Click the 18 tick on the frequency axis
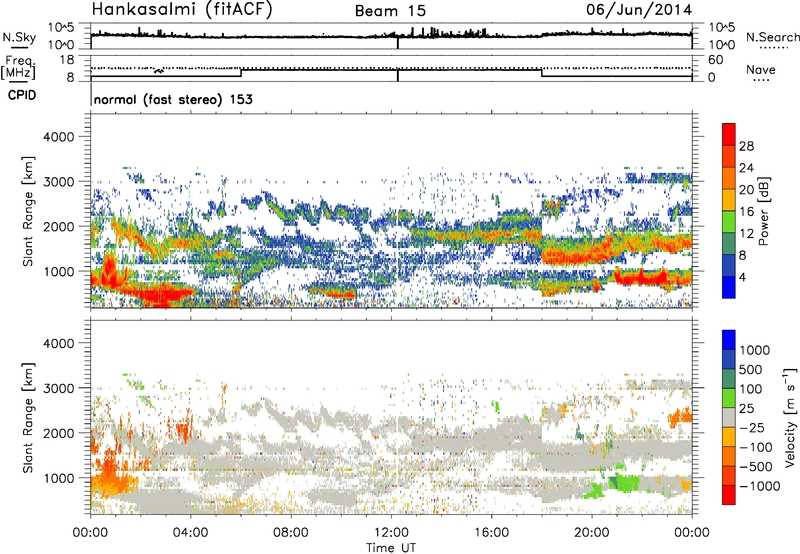 tap(67, 60)
